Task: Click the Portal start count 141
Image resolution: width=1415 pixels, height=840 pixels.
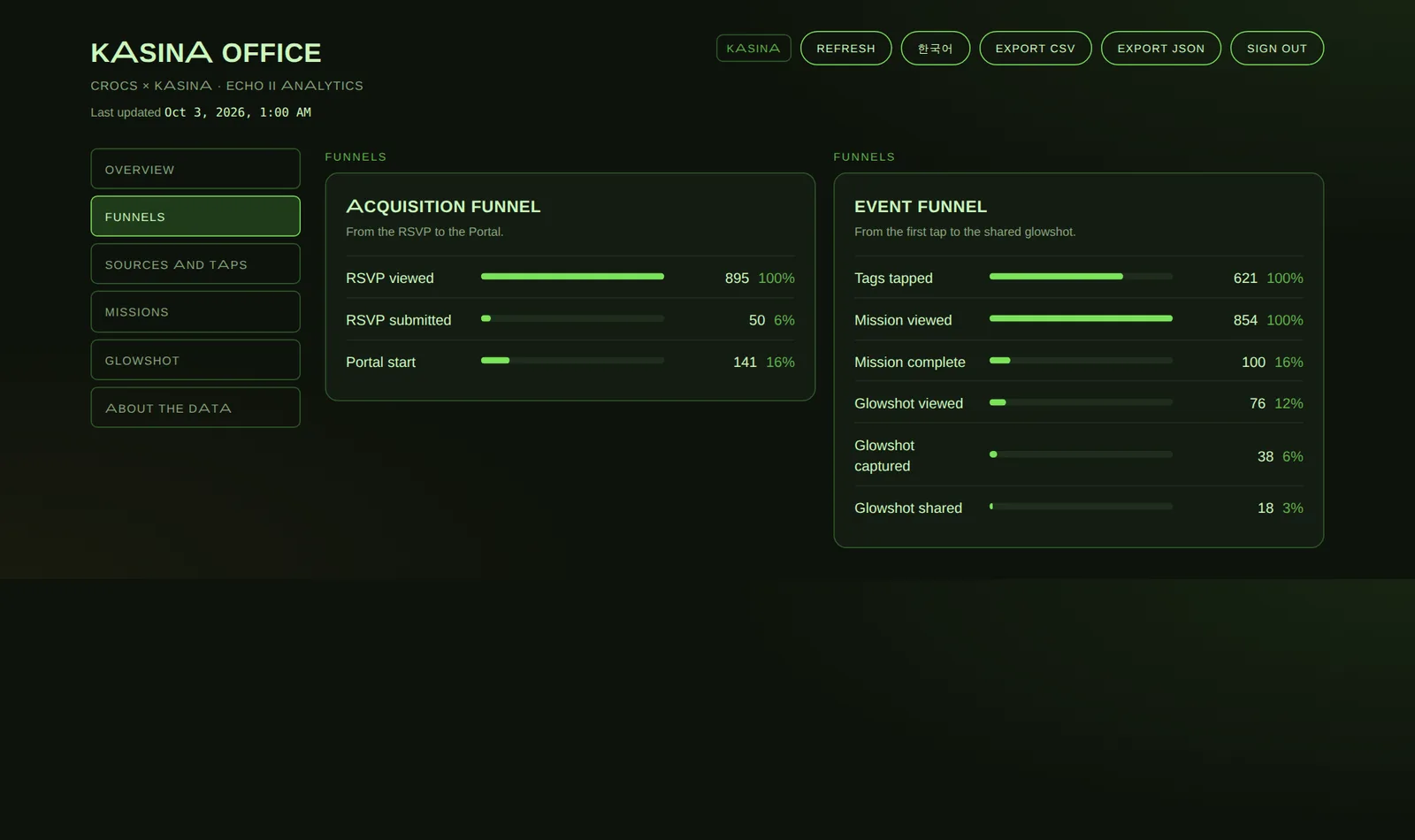Action: pos(745,363)
